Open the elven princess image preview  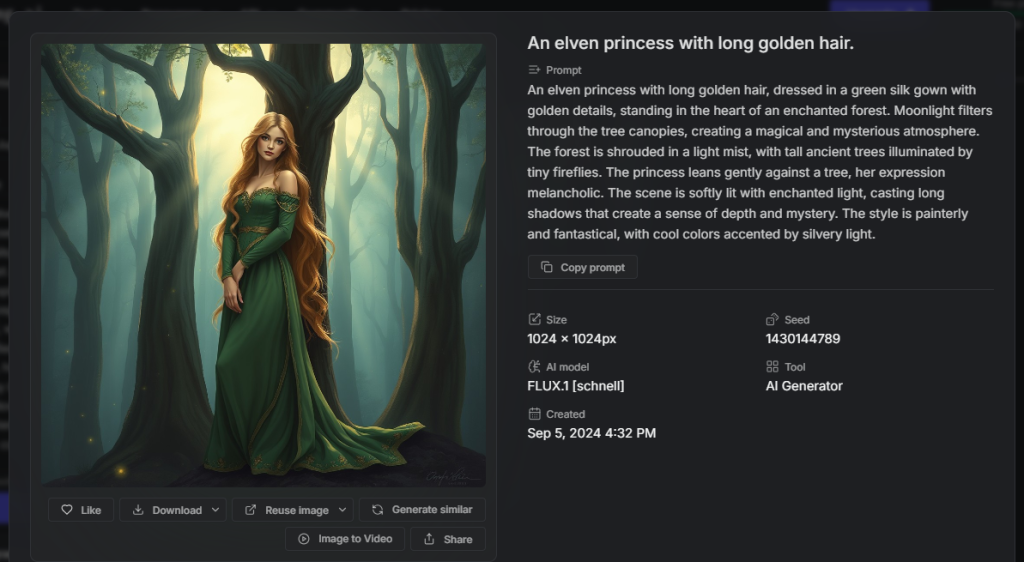pos(263,265)
